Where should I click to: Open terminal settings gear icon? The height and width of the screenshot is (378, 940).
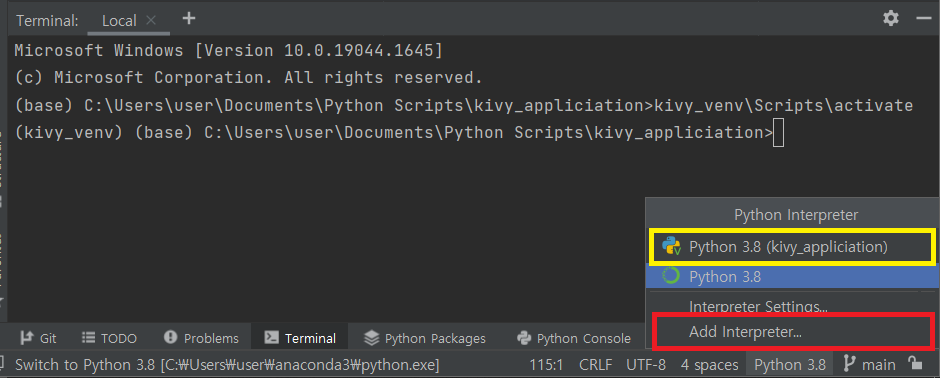[891, 19]
